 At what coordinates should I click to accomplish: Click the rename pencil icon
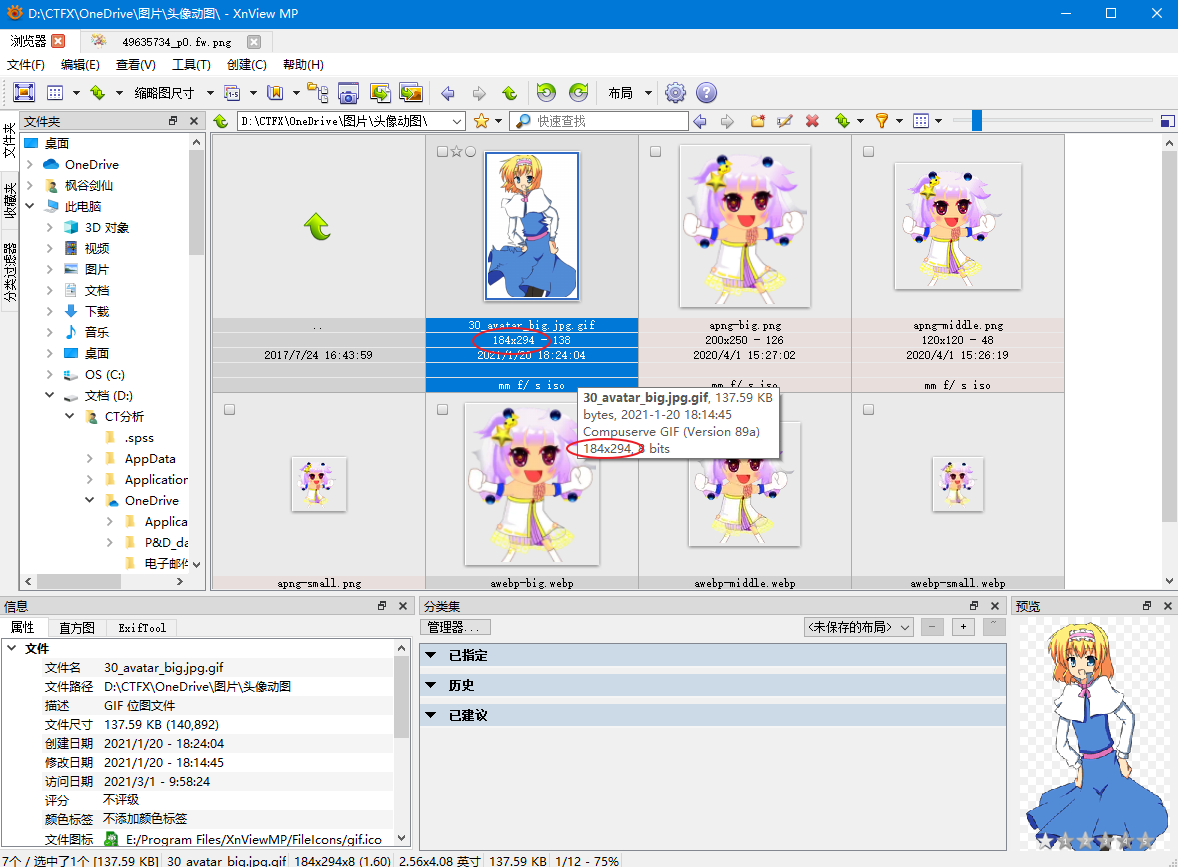click(785, 121)
